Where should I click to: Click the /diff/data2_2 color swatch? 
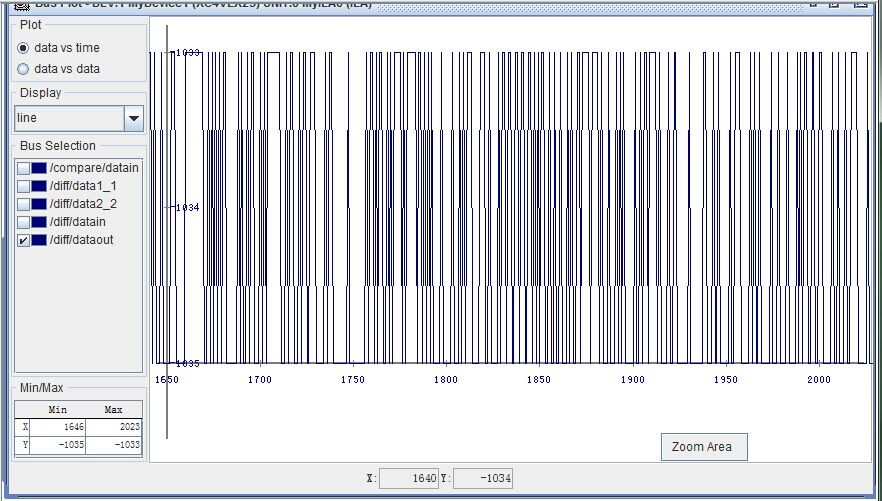39,204
